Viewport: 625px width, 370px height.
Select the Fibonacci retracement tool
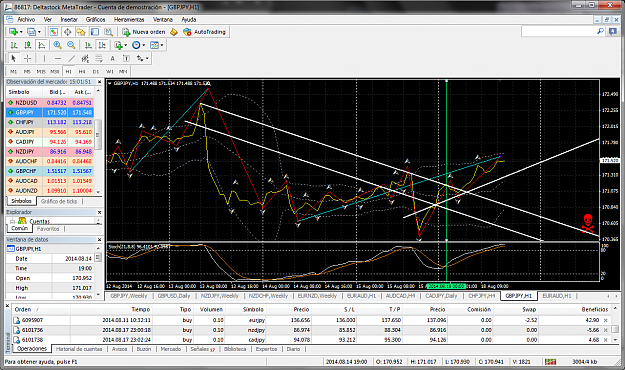click(x=98, y=59)
